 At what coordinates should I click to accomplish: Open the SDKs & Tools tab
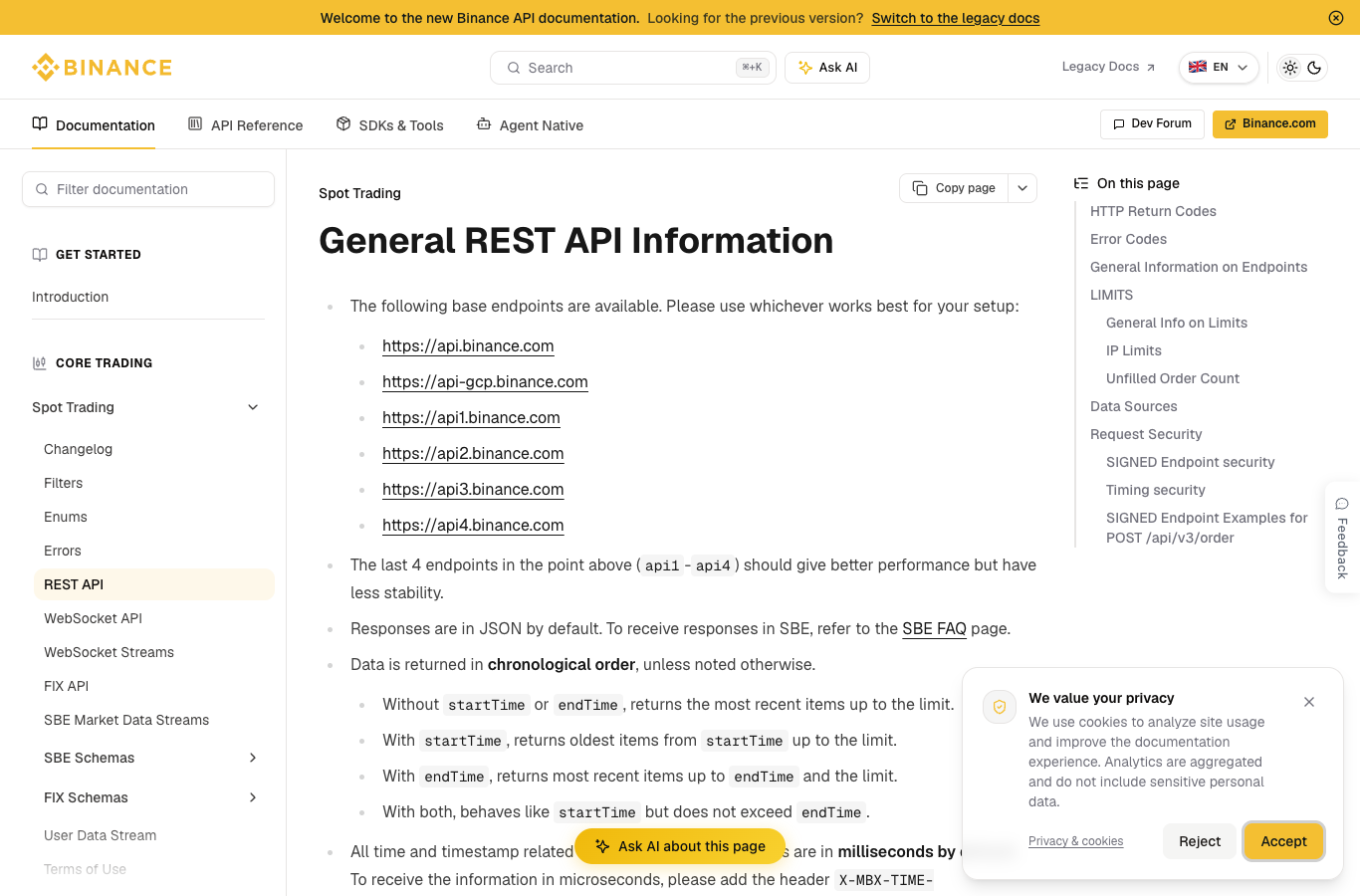[x=389, y=125]
